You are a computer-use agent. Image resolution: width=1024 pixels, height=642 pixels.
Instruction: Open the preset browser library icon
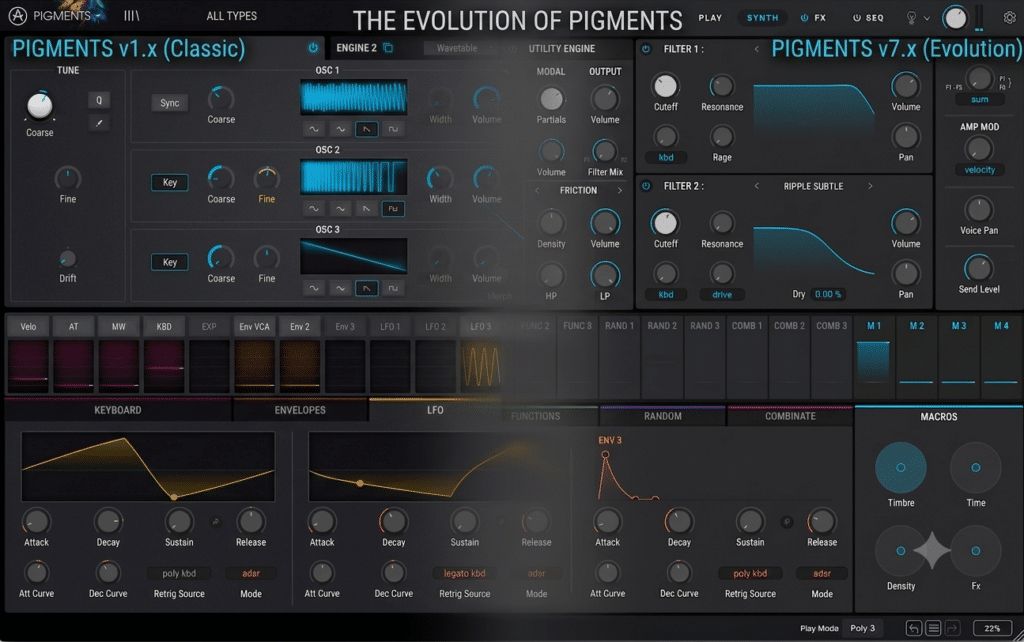(131, 16)
